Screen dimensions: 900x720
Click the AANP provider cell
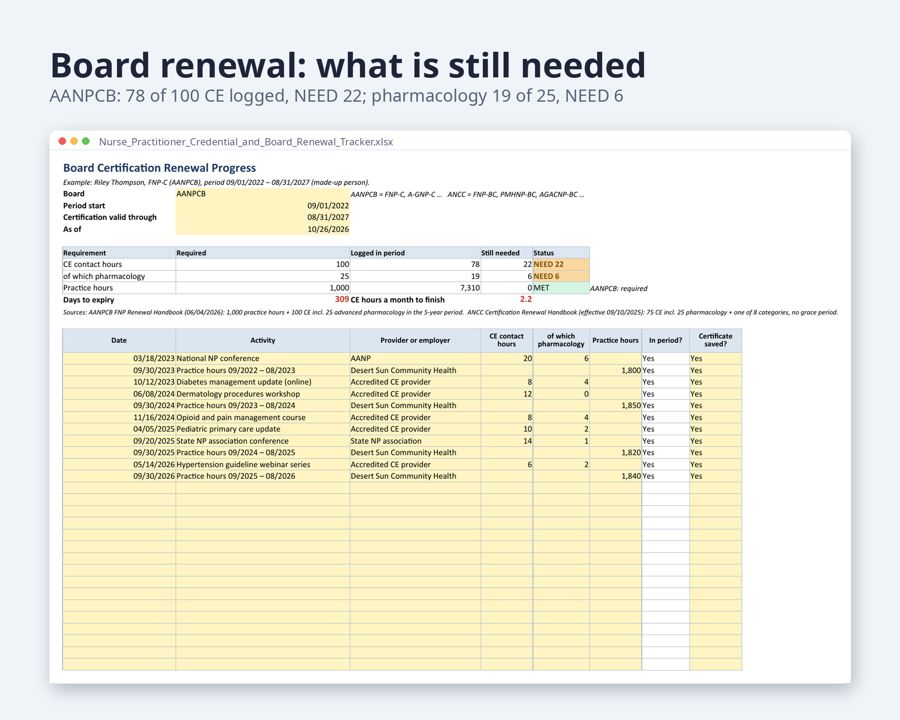click(415, 358)
